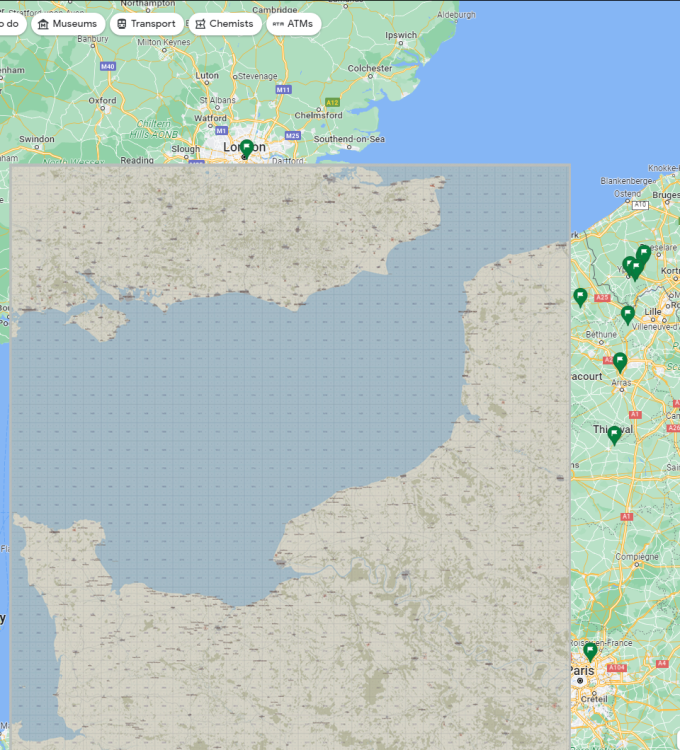This screenshot has height=750, width=680.
Task: Click the Dartford label
Action: pyautogui.click(x=288, y=160)
